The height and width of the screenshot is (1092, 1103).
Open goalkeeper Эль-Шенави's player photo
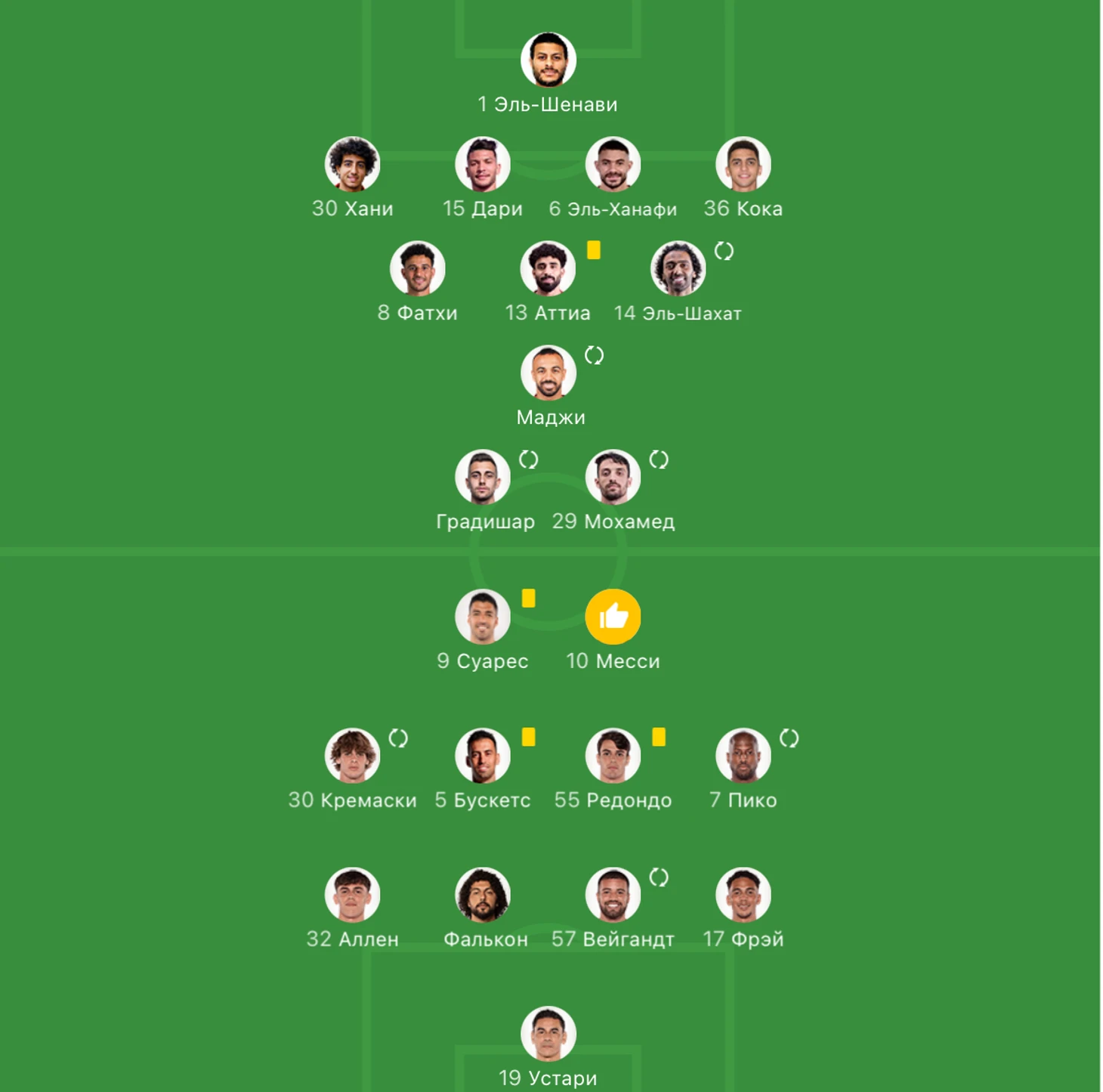pos(548,60)
